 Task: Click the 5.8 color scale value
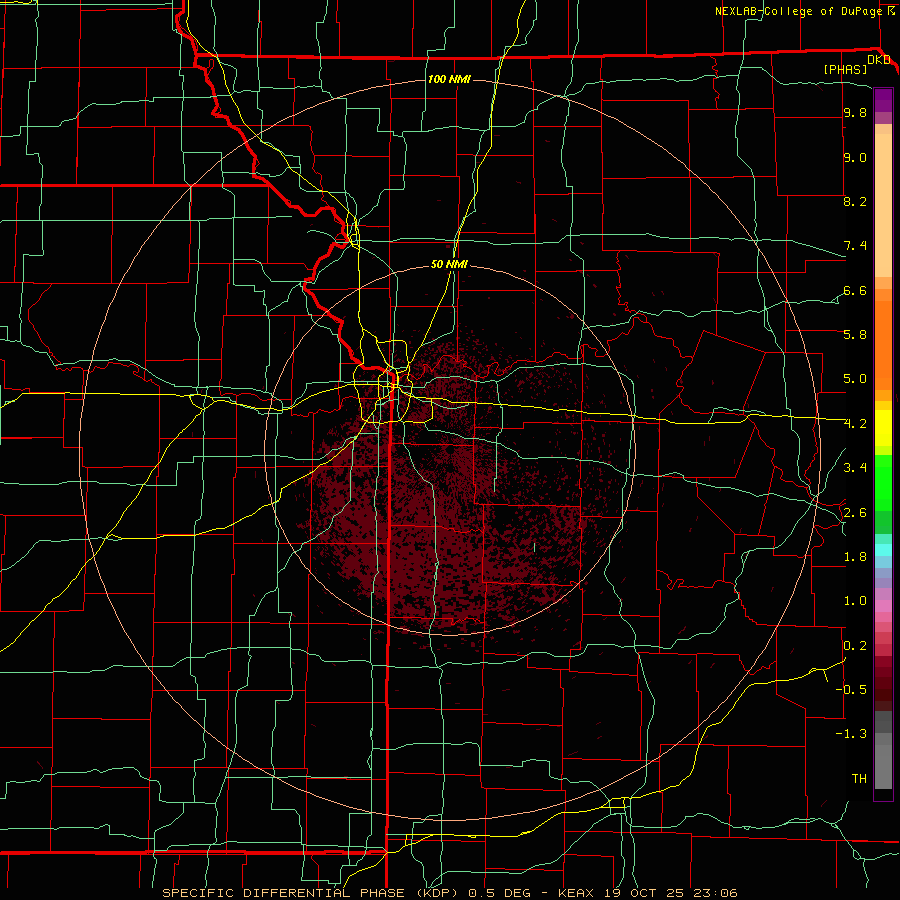(855, 335)
